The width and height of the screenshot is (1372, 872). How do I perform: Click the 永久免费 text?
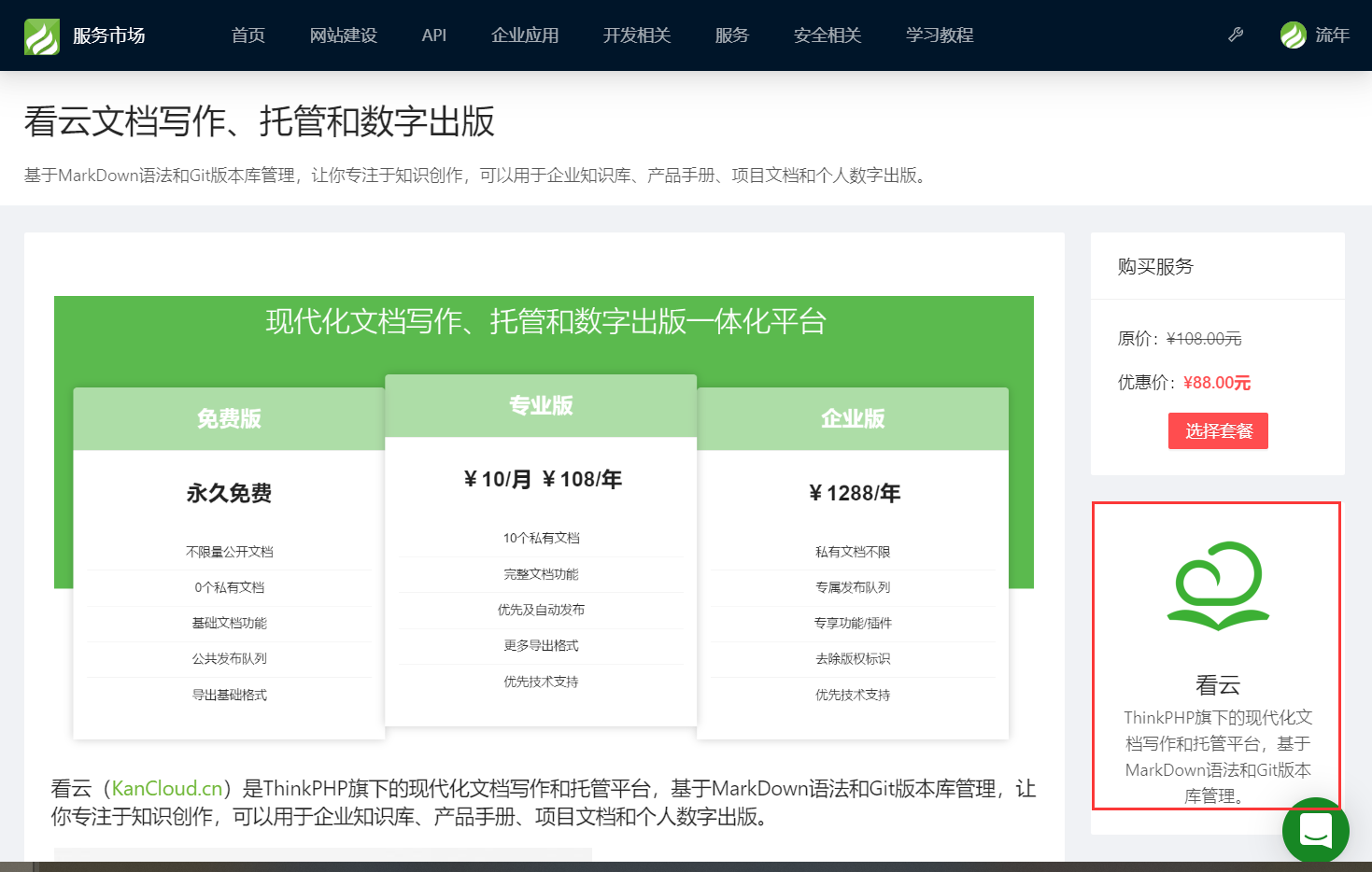229,493
